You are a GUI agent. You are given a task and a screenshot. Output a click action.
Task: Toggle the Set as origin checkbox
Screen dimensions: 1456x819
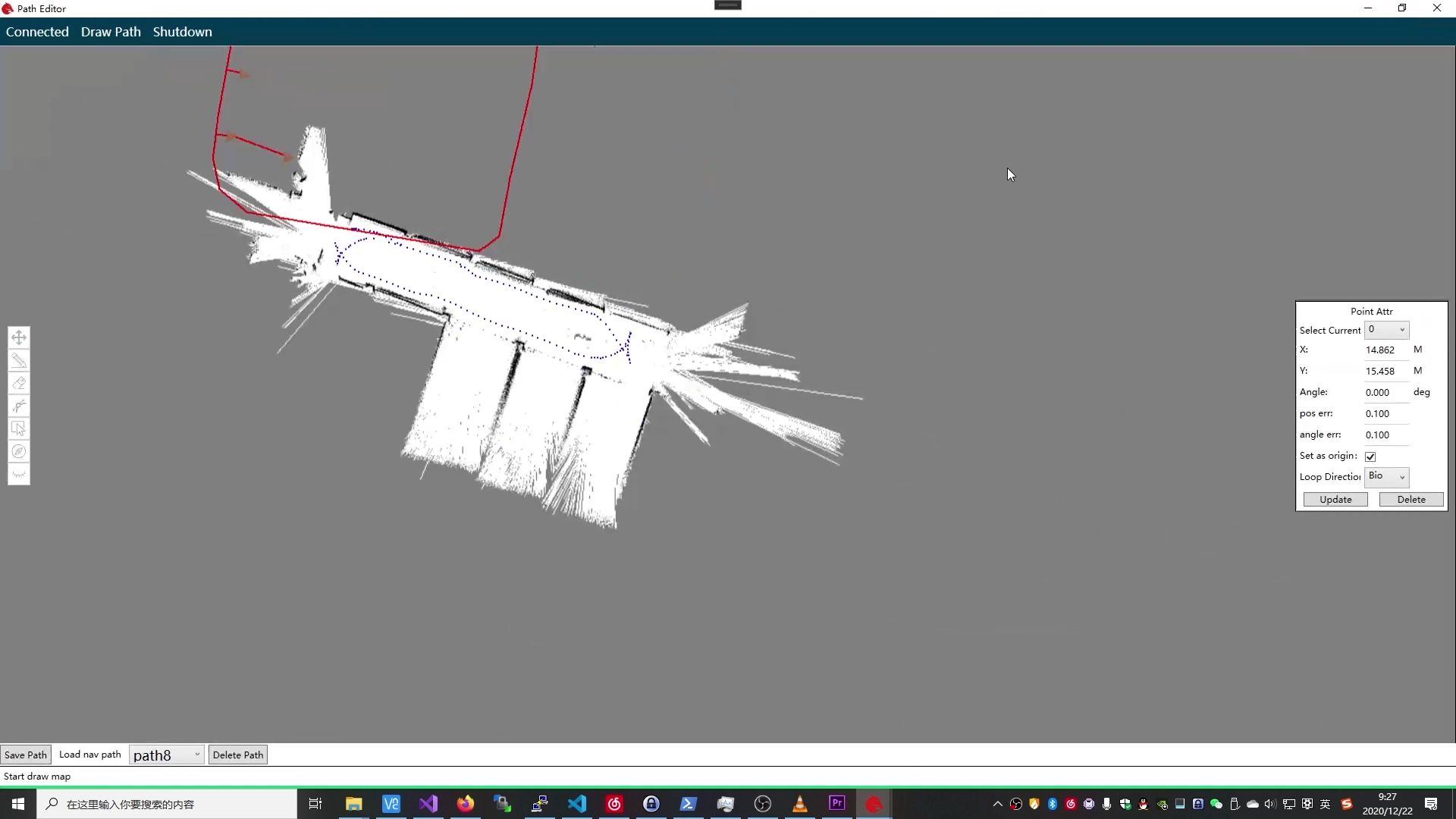pyautogui.click(x=1370, y=457)
